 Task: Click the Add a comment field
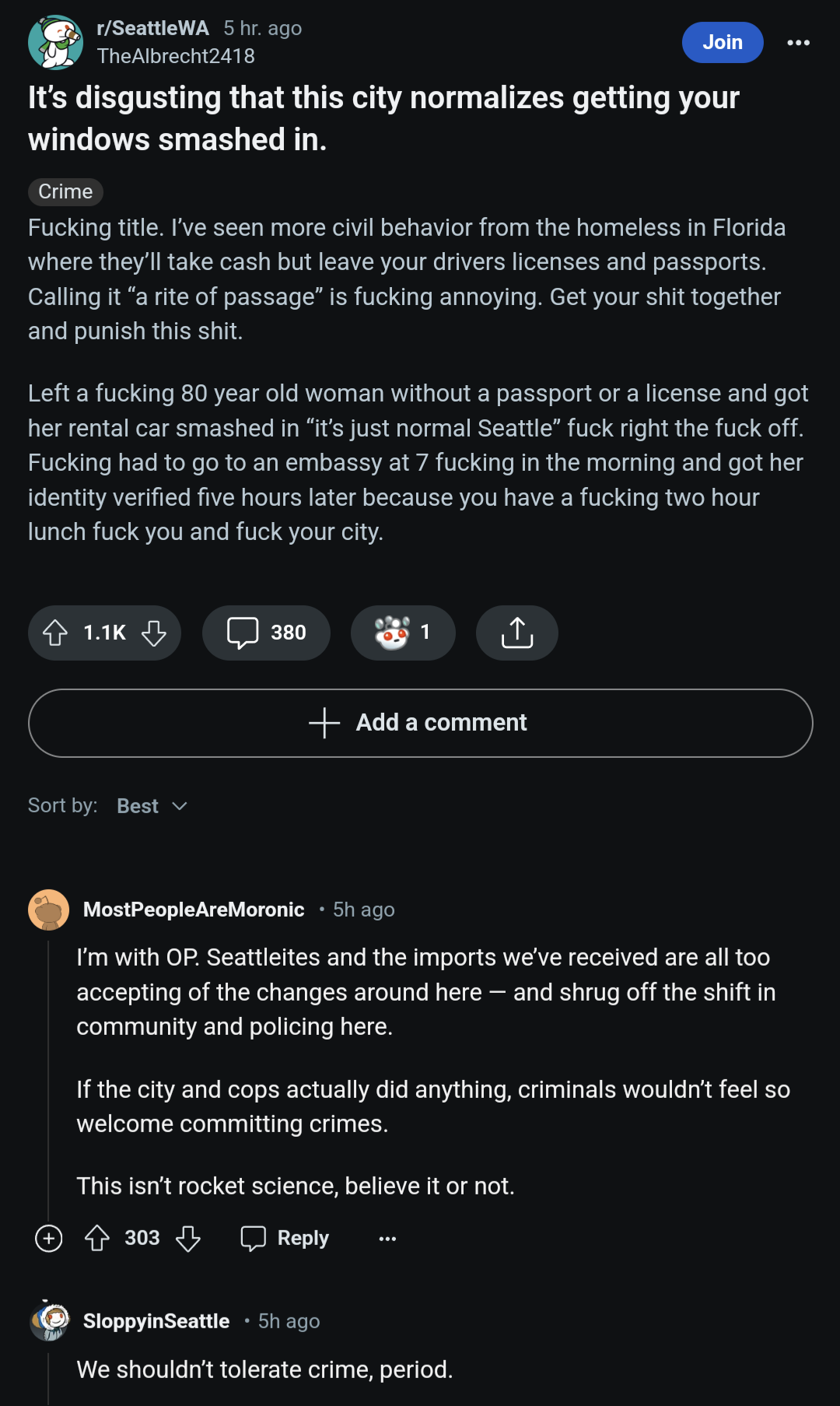tap(420, 723)
